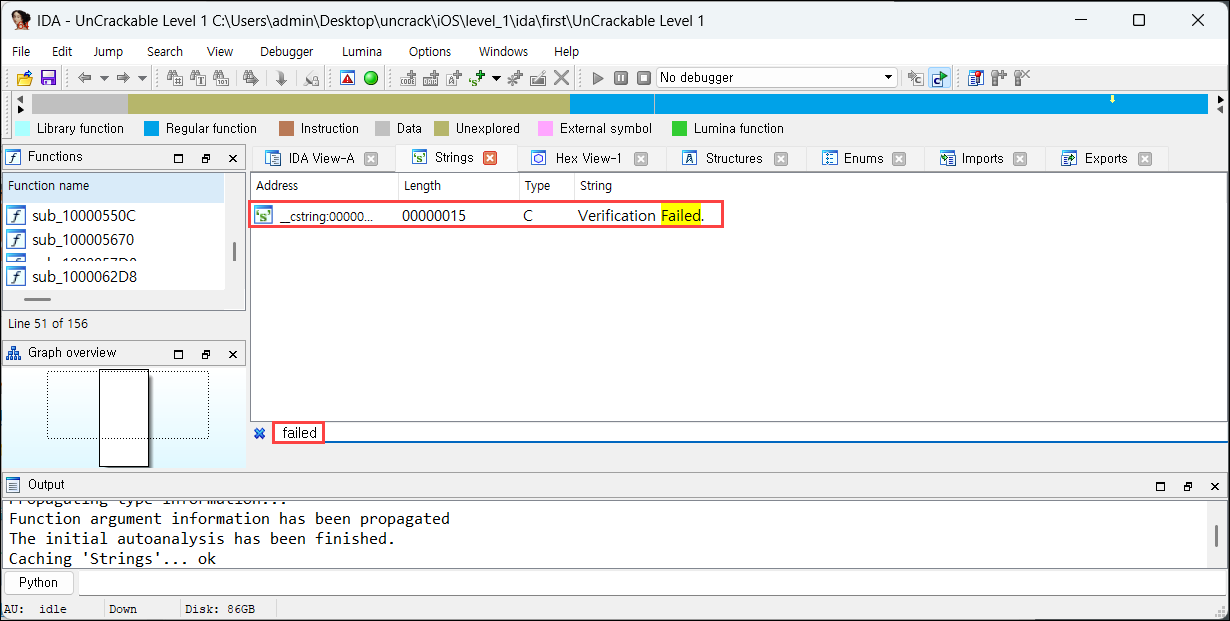Sort by the Address column header
The width and height of the screenshot is (1230, 621).
point(324,185)
